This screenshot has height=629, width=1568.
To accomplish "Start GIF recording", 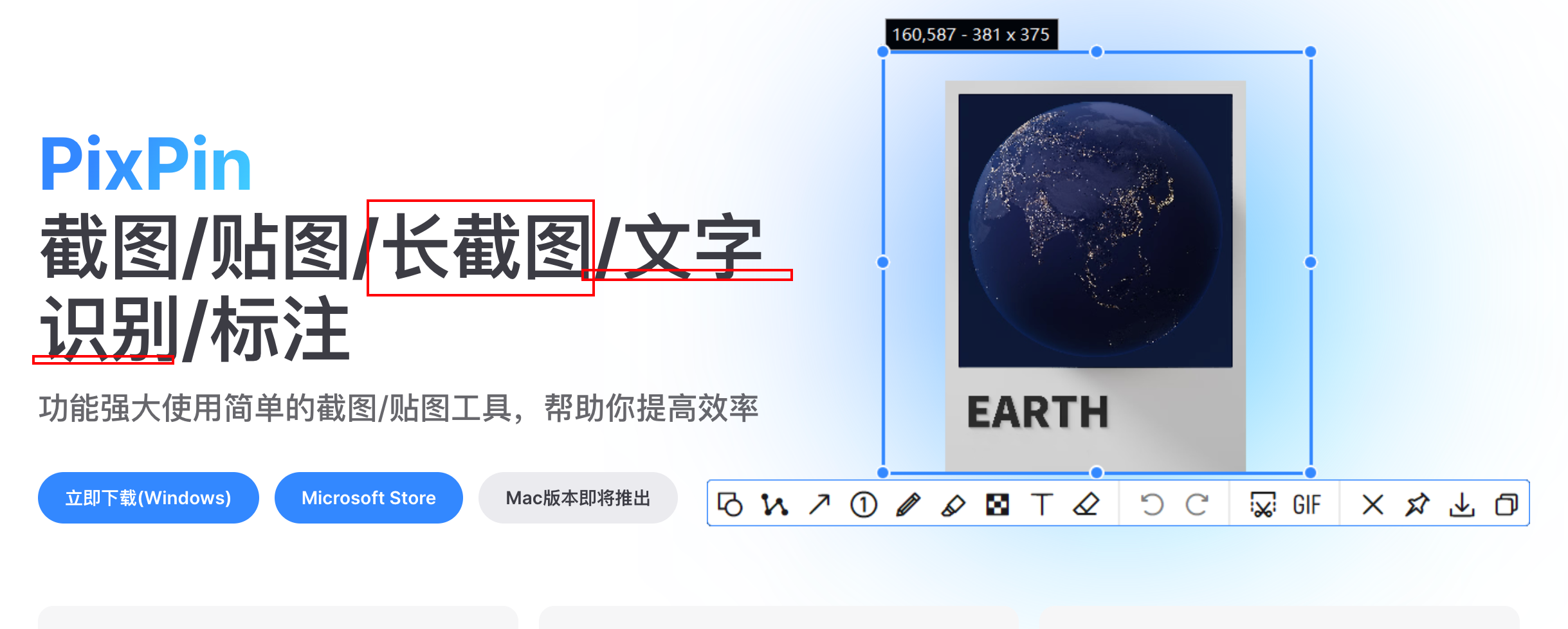I will click(1307, 505).
